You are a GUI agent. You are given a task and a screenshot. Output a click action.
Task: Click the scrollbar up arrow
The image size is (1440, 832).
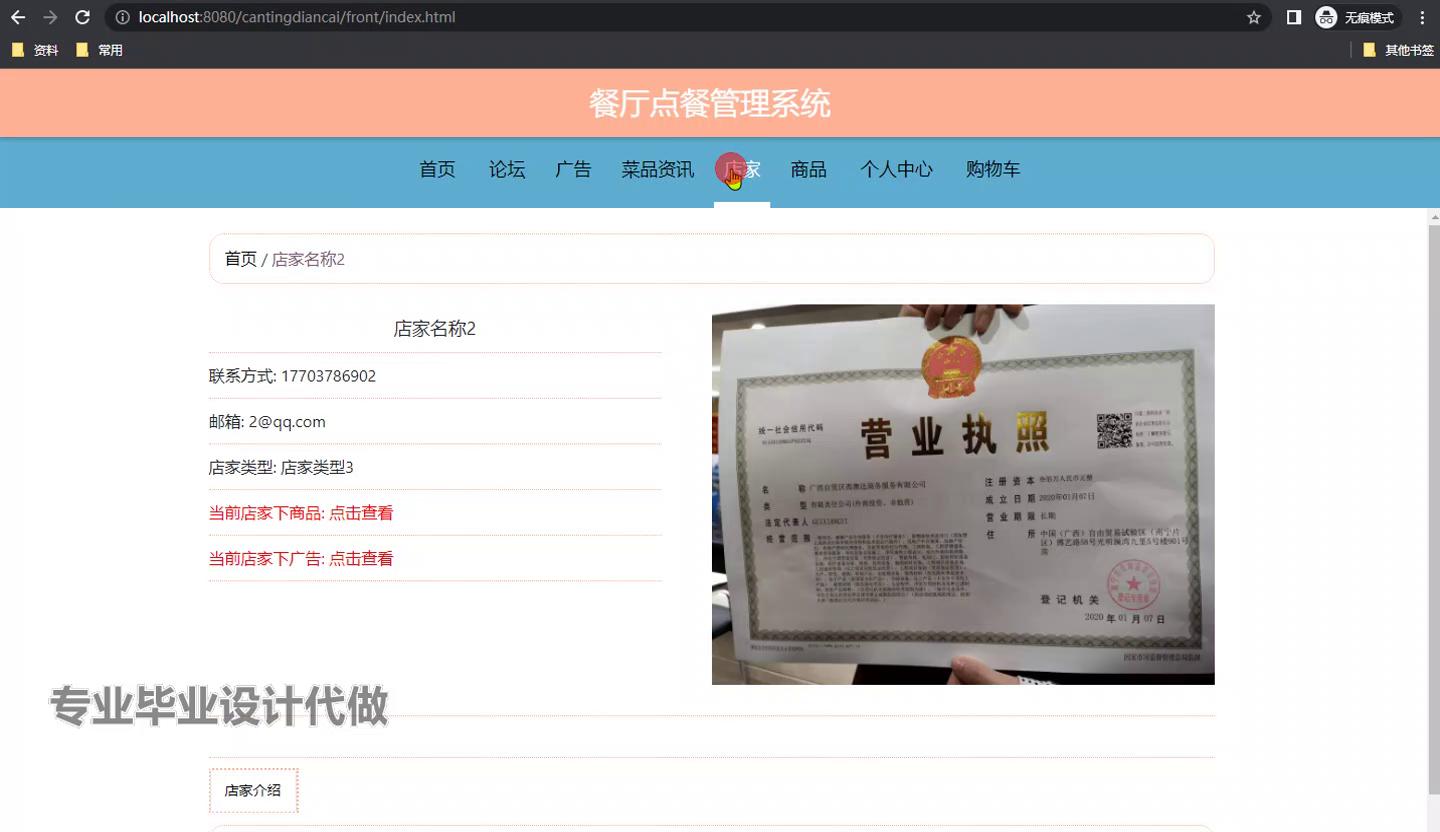point(1433,216)
